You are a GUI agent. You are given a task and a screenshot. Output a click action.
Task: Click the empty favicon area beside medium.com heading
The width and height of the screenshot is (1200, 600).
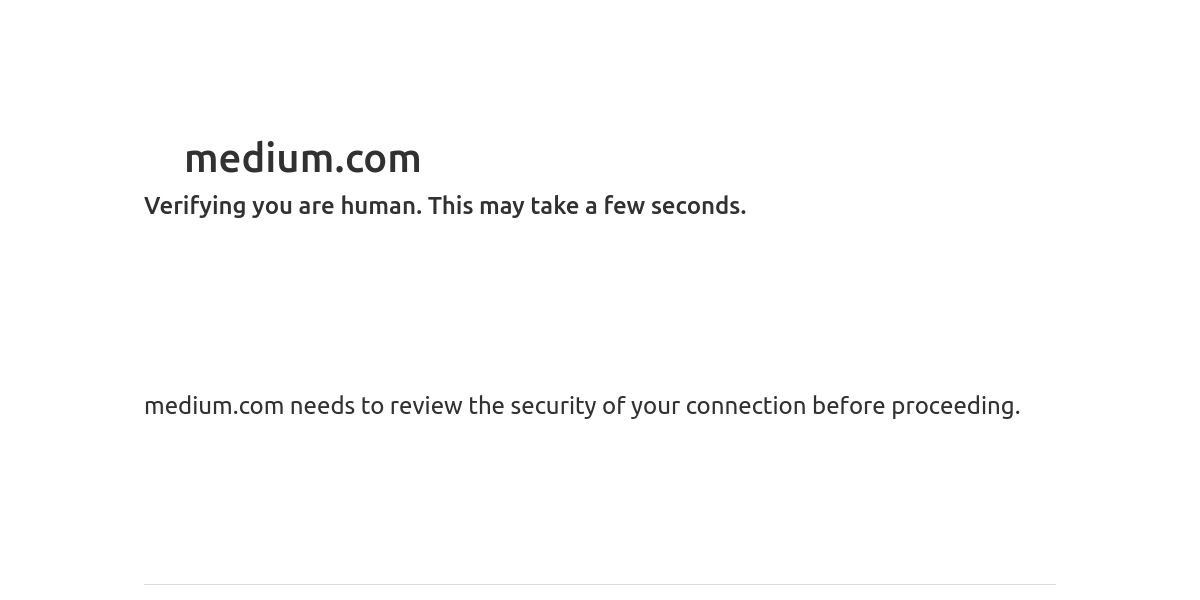pos(160,158)
